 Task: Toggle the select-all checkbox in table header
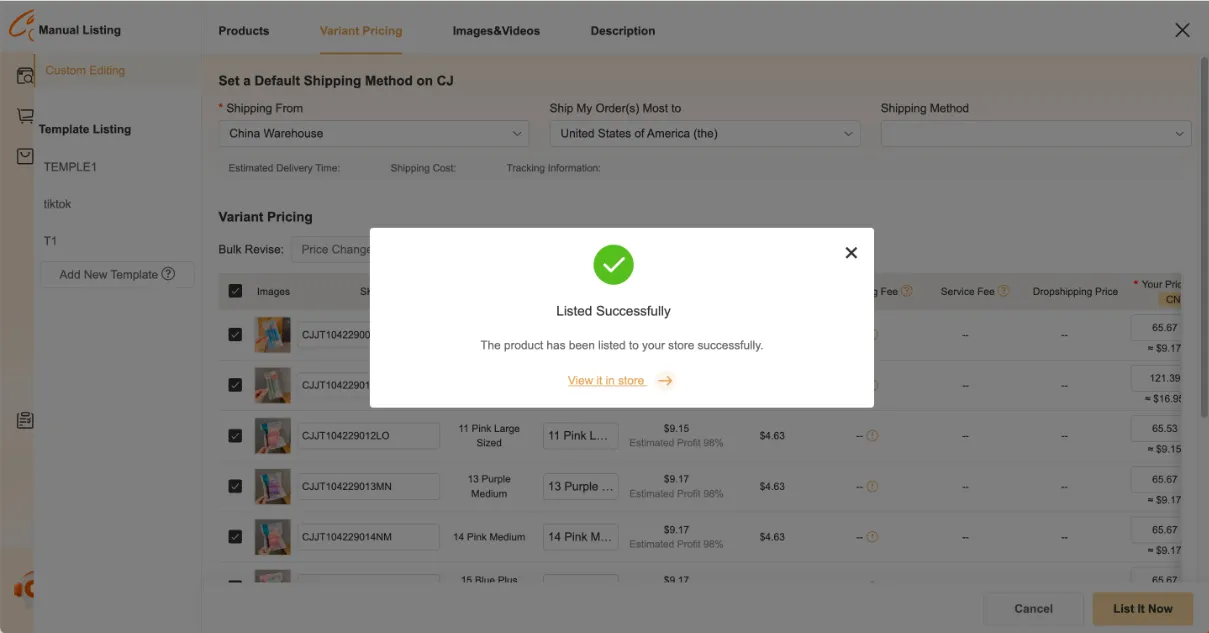(x=235, y=291)
